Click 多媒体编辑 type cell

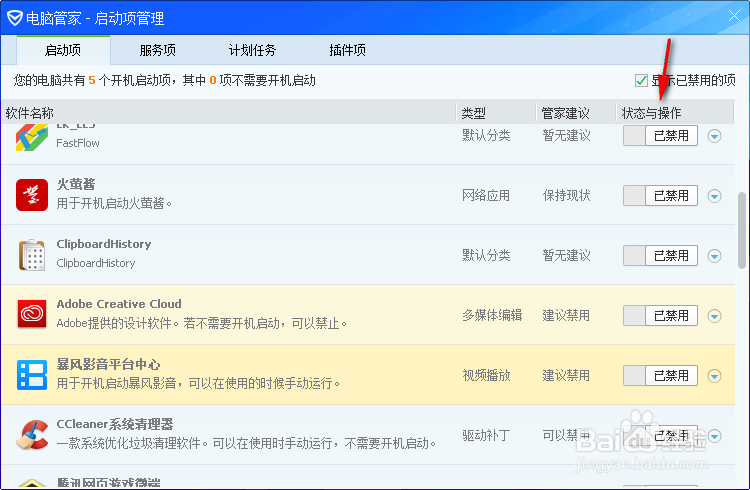(492, 315)
